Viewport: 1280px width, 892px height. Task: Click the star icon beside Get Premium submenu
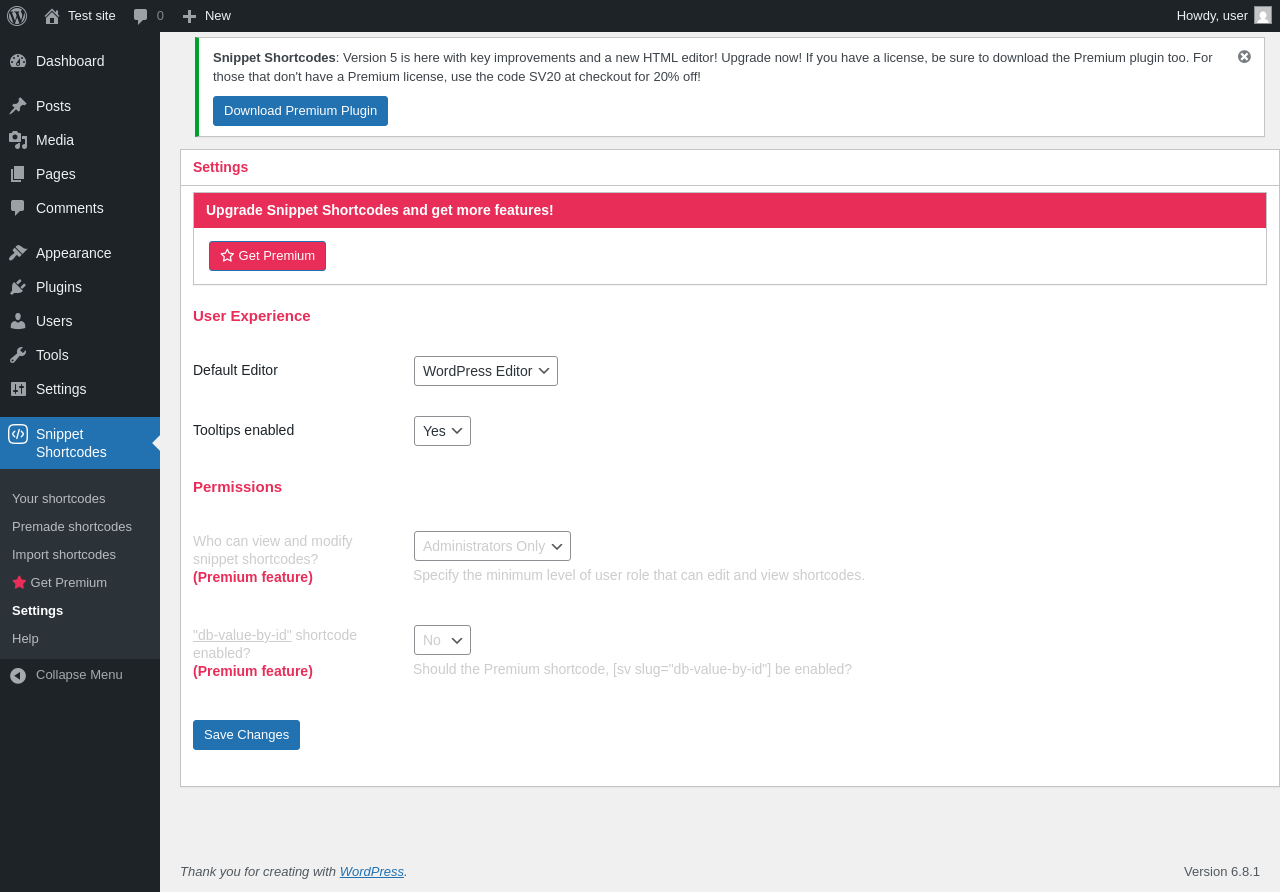click(x=19, y=582)
